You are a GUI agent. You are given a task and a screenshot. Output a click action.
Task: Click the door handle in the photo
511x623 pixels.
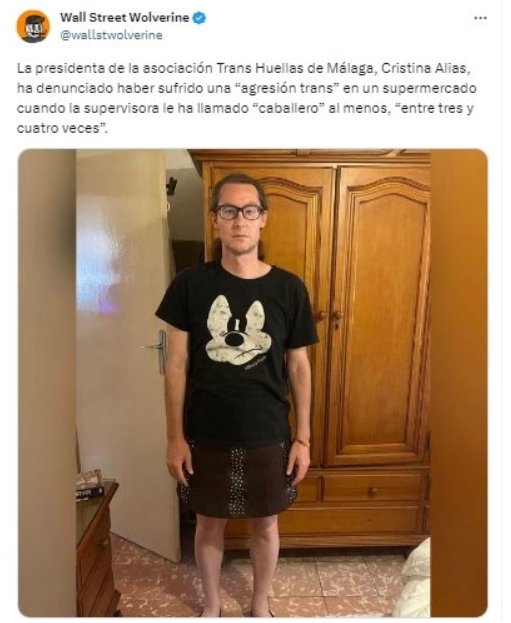pyautogui.click(x=157, y=349)
